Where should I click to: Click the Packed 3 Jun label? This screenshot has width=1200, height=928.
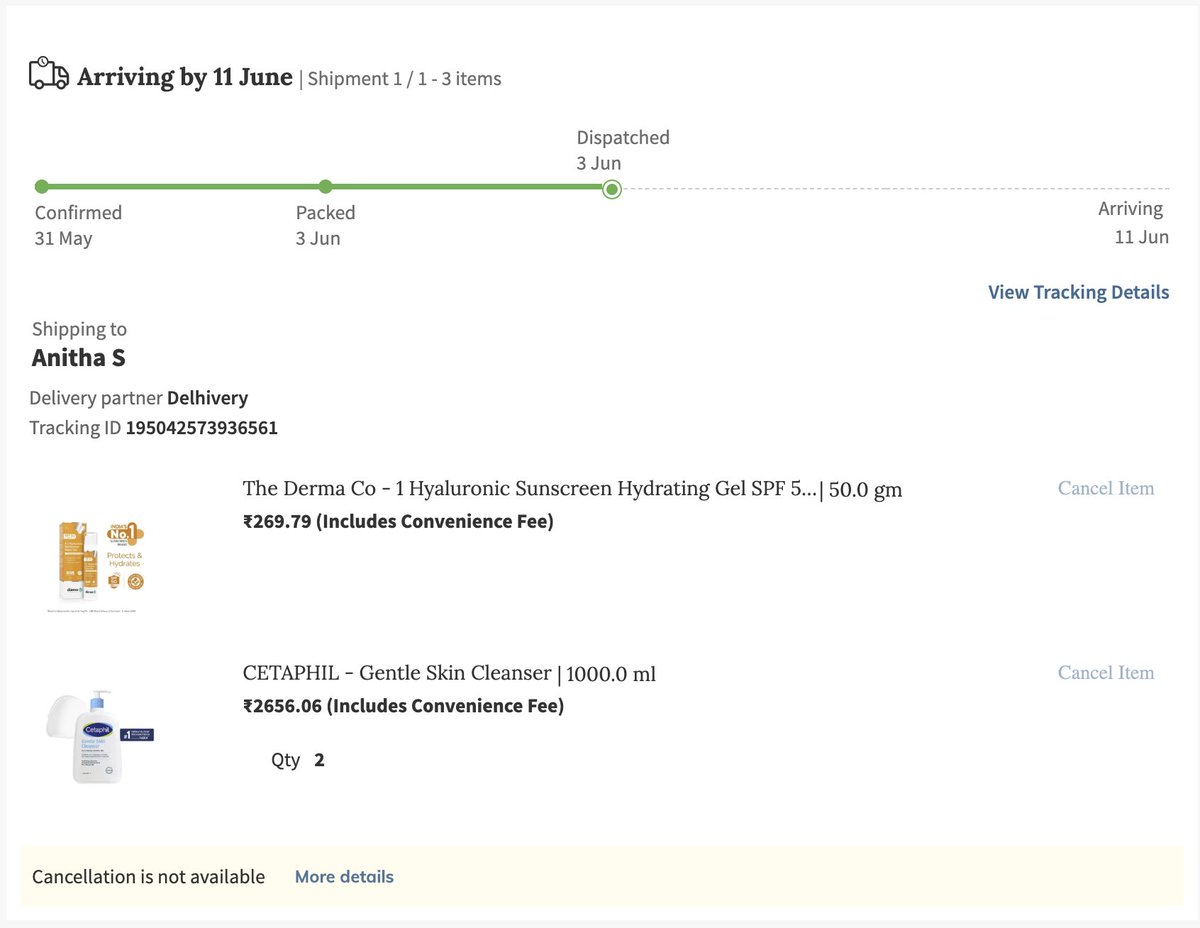pos(325,225)
